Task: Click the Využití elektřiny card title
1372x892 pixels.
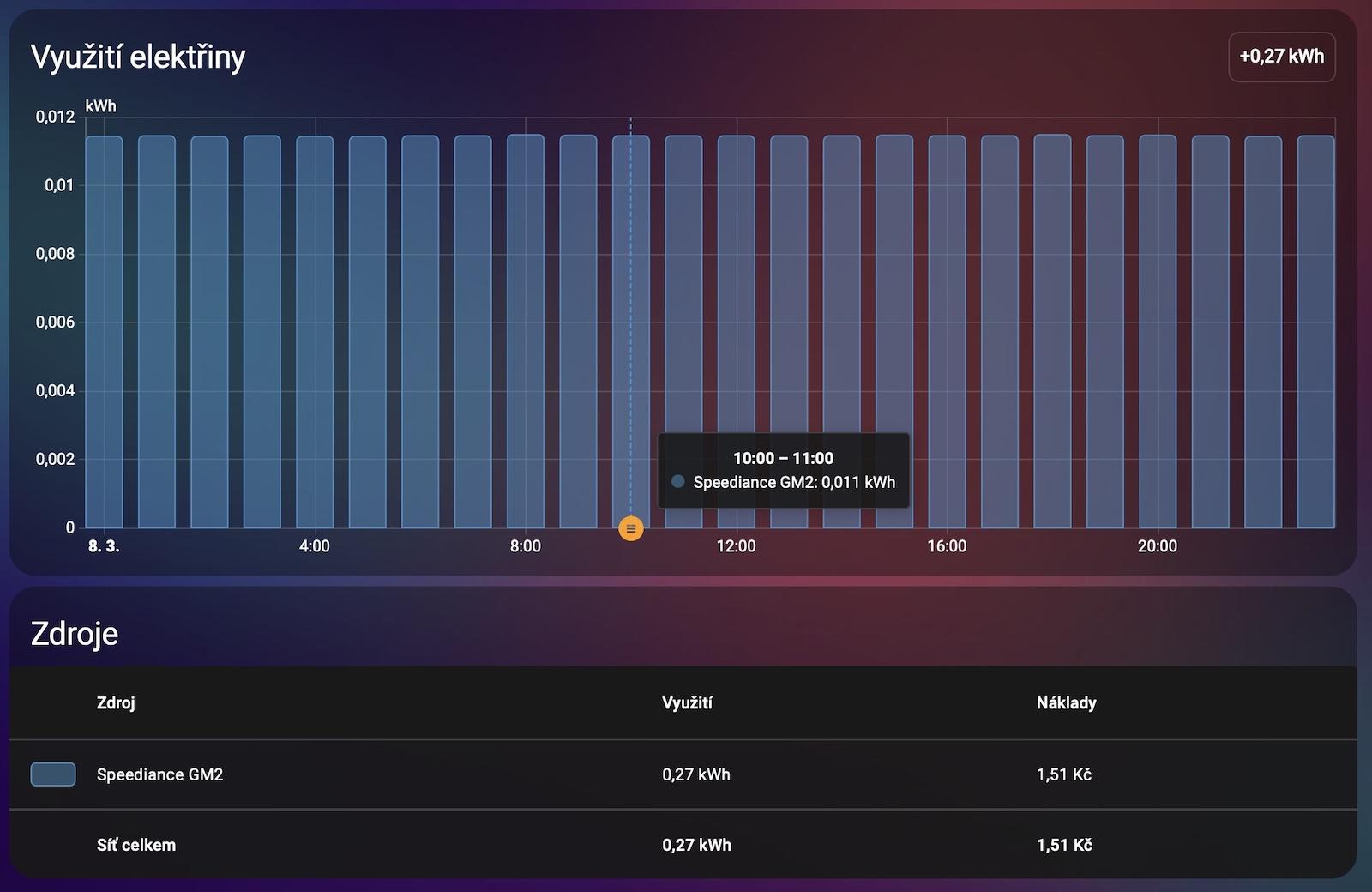Action: pyautogui.click(x=138, y=57)
